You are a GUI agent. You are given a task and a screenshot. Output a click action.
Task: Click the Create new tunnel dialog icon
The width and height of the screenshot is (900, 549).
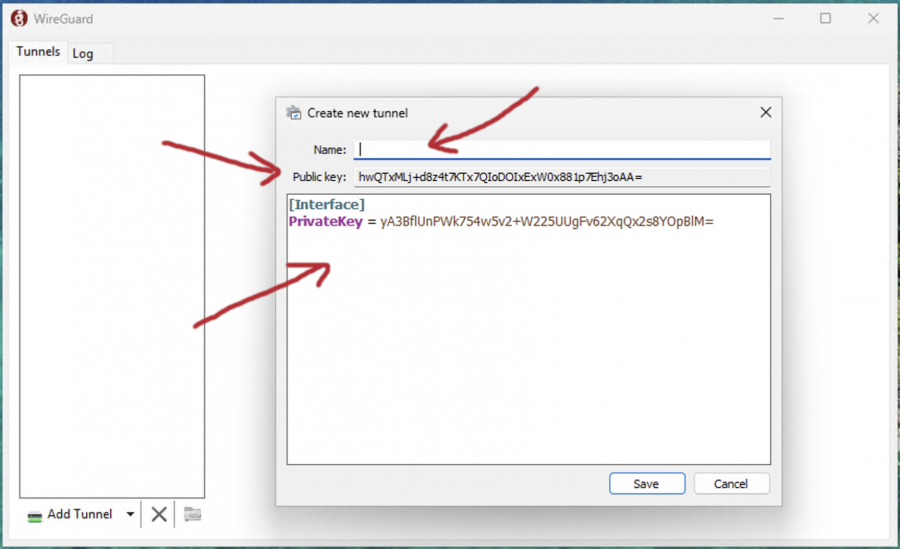coord(293,113)
